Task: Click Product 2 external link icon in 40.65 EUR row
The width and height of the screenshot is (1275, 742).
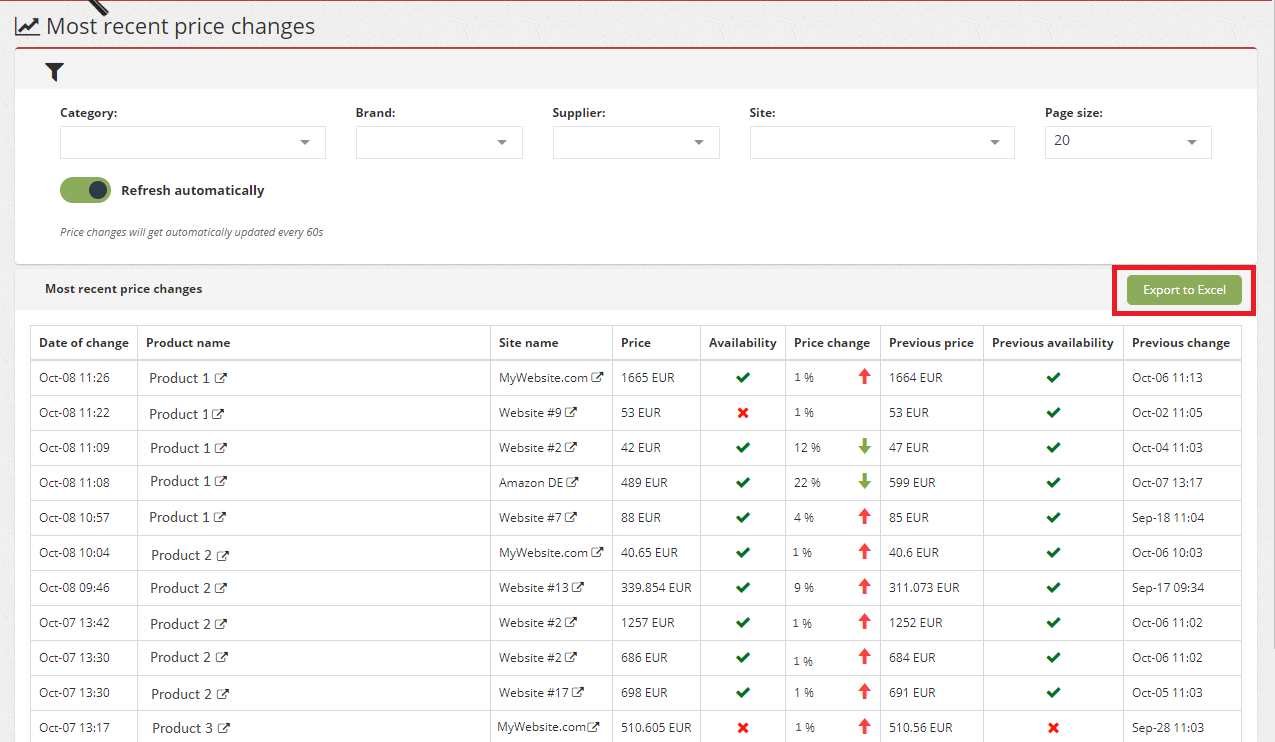Action: point(223,555)
